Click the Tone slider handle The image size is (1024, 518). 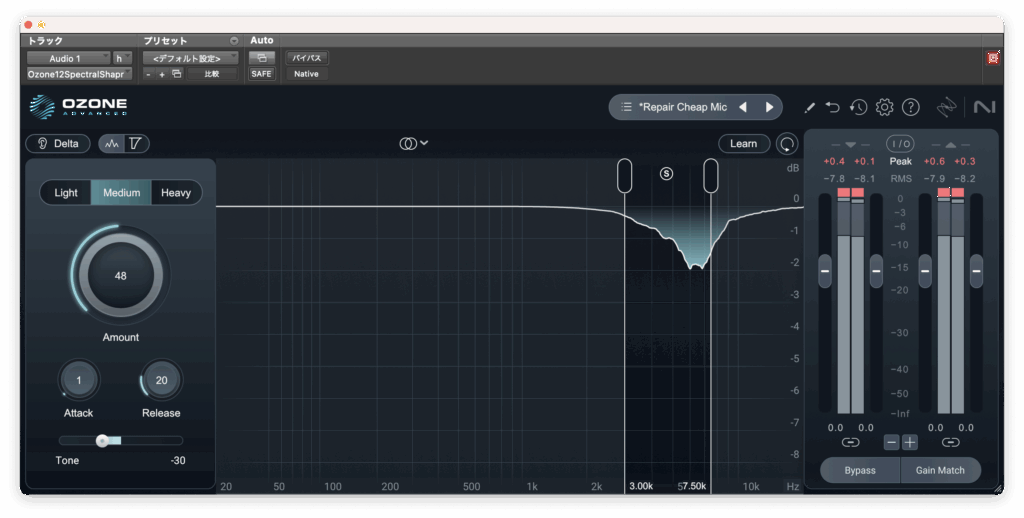click(x=102, y=440)
